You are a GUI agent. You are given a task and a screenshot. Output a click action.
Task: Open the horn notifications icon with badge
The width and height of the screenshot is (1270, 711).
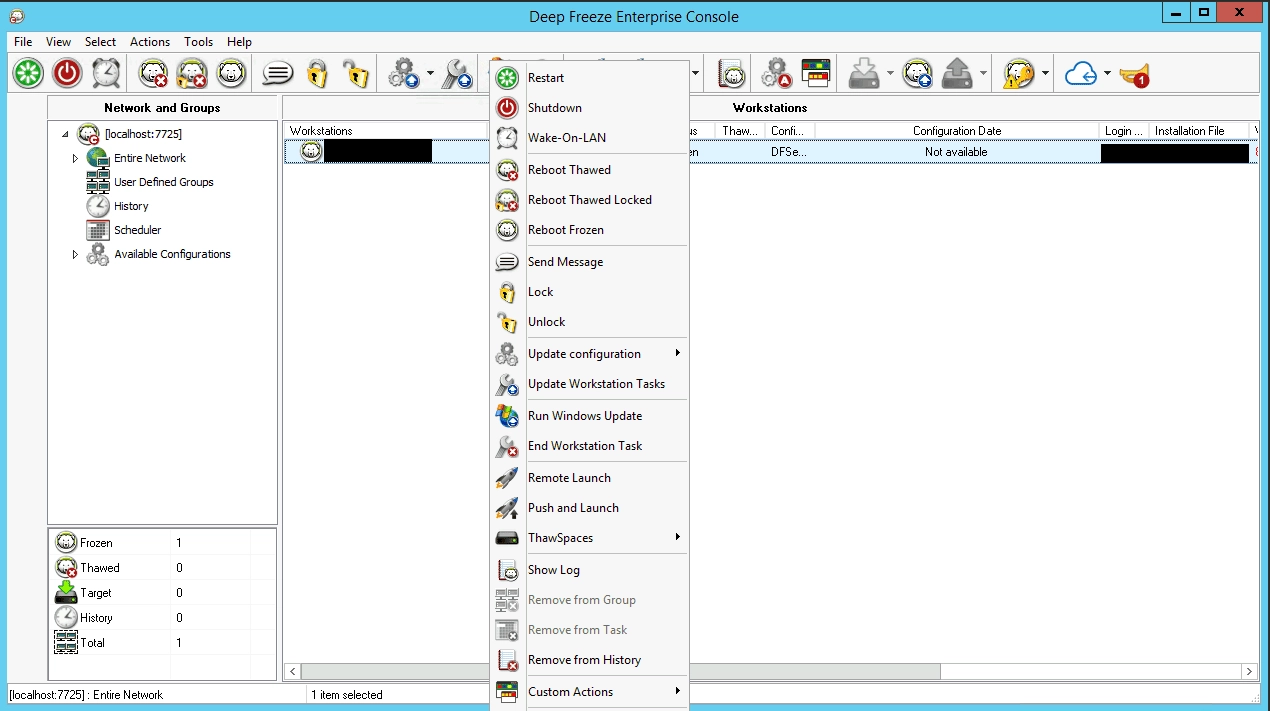coord(1134,74)
